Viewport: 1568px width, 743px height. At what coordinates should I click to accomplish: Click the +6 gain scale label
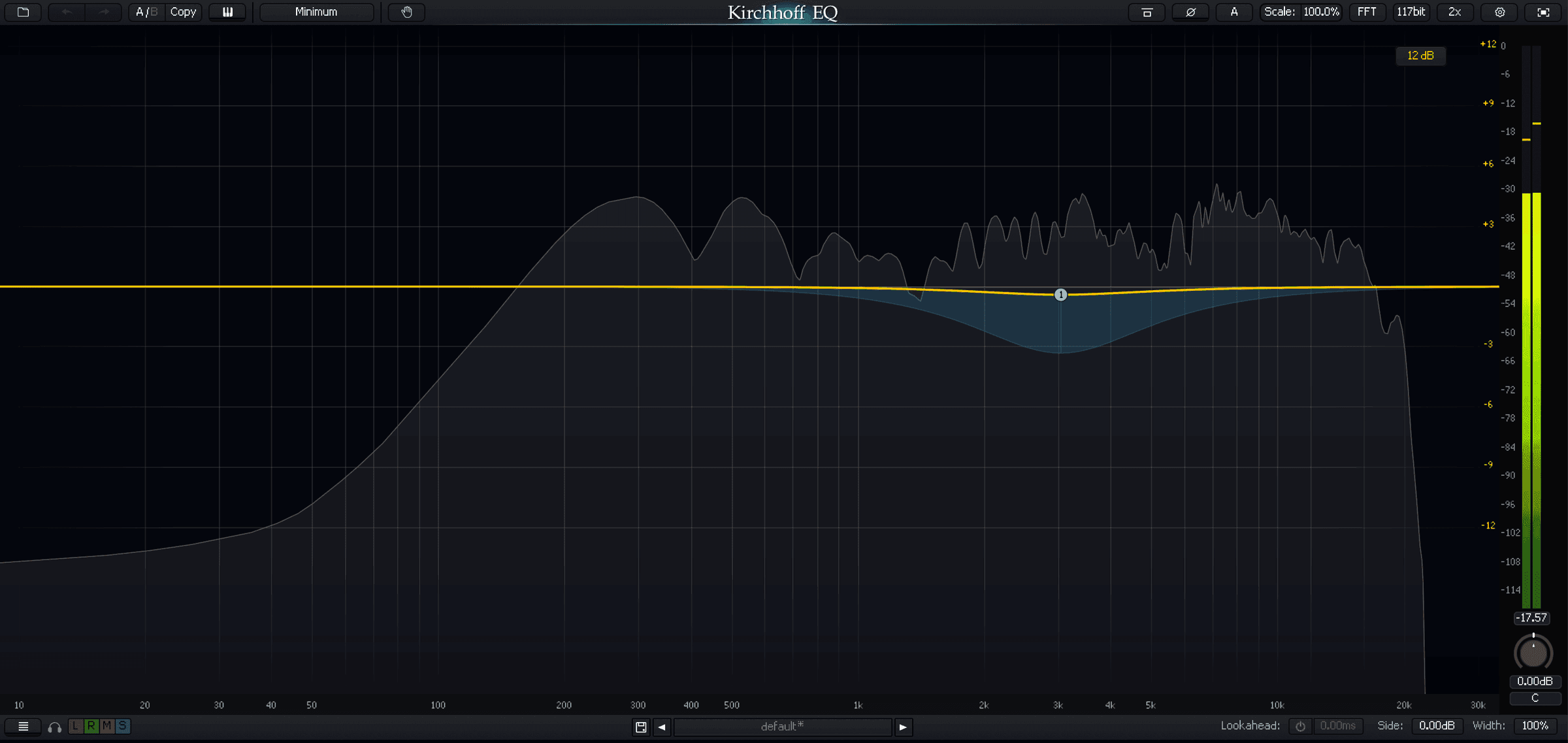[1488, 163]
